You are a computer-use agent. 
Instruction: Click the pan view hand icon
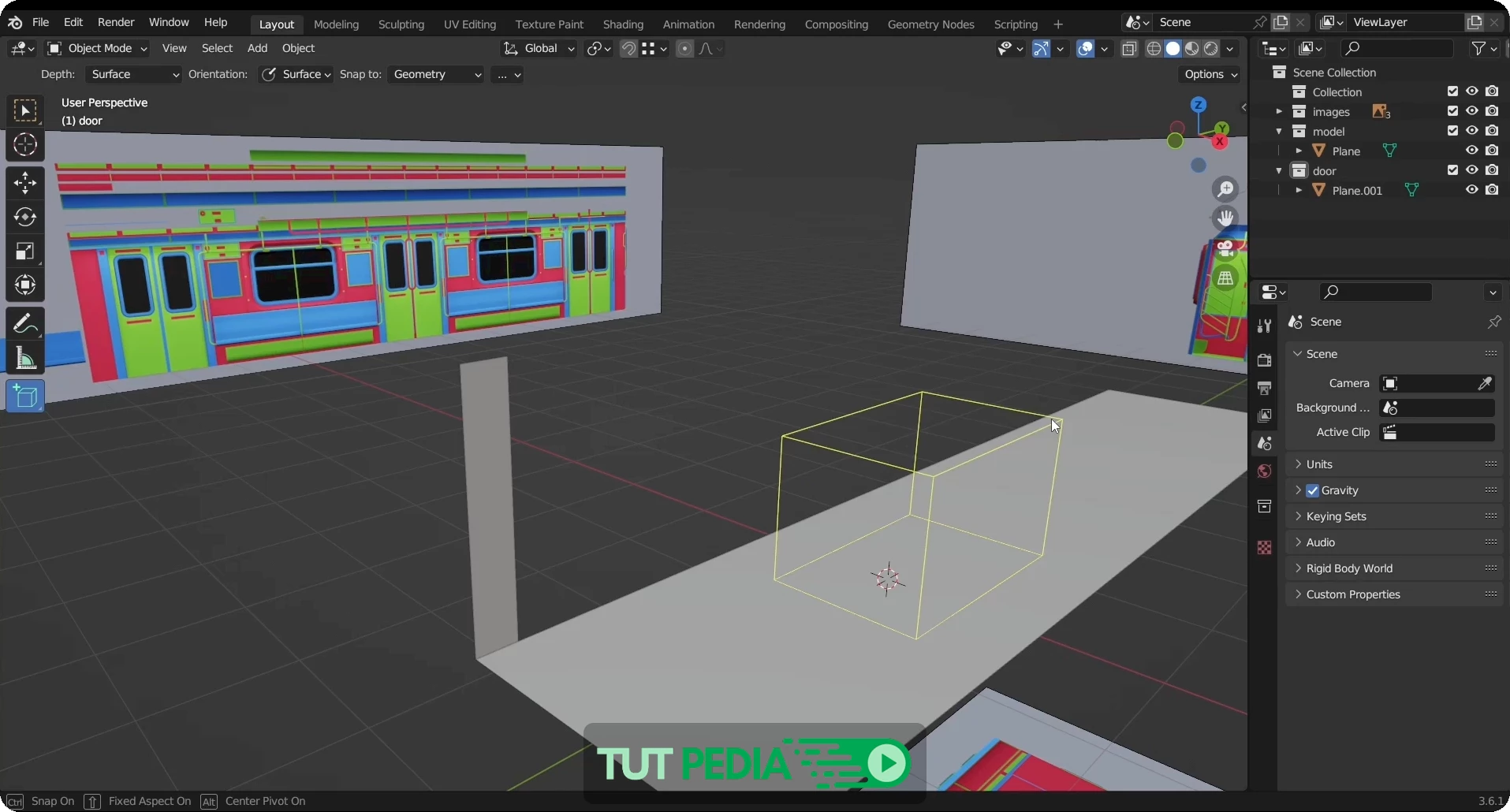pos(1225,218)
